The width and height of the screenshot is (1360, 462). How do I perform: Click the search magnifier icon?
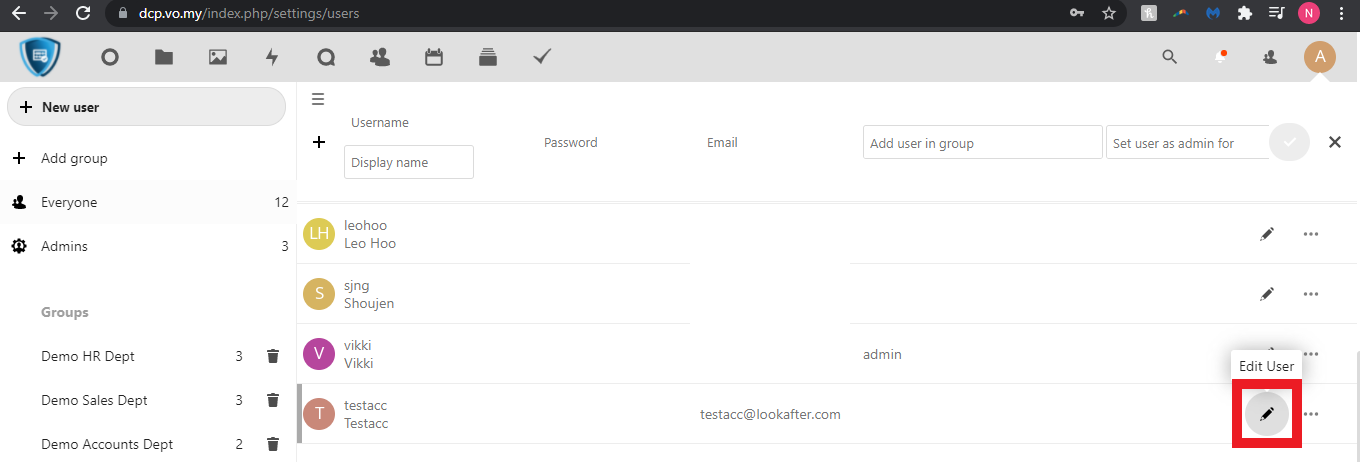click(1169, 58)
